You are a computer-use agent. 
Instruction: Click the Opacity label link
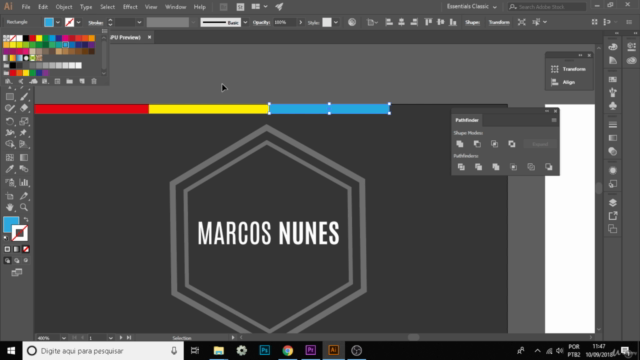click(x=261, y=22)
